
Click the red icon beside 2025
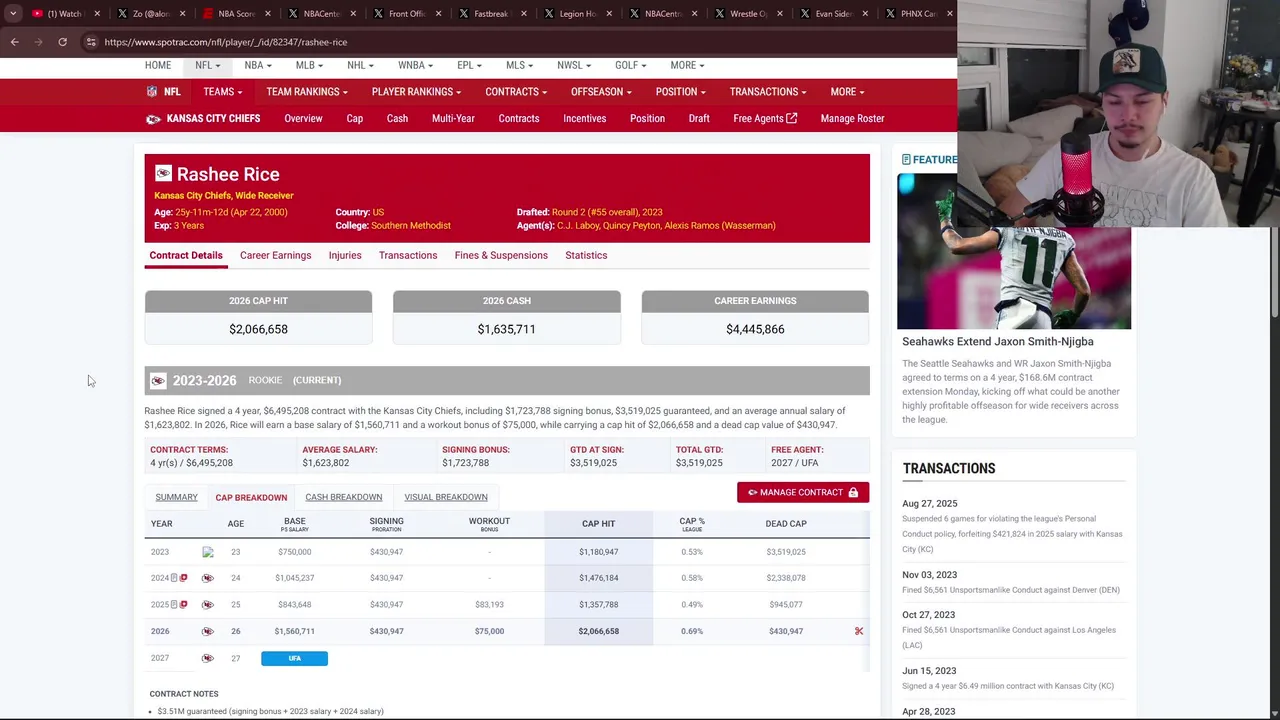click(183, 605)
